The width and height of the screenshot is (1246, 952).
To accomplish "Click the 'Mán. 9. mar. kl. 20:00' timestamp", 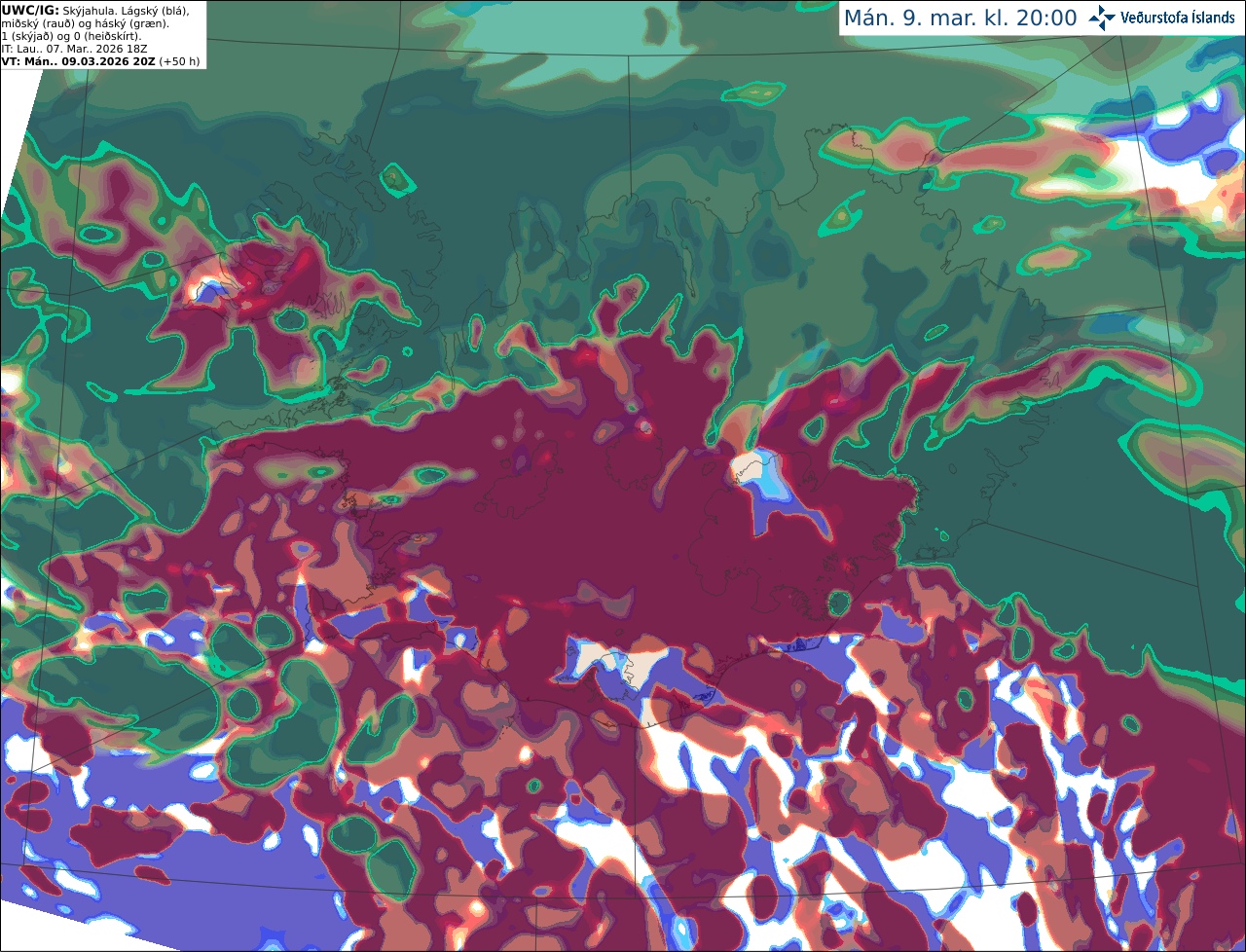I will pyautogui.click(x=960, y=18).
